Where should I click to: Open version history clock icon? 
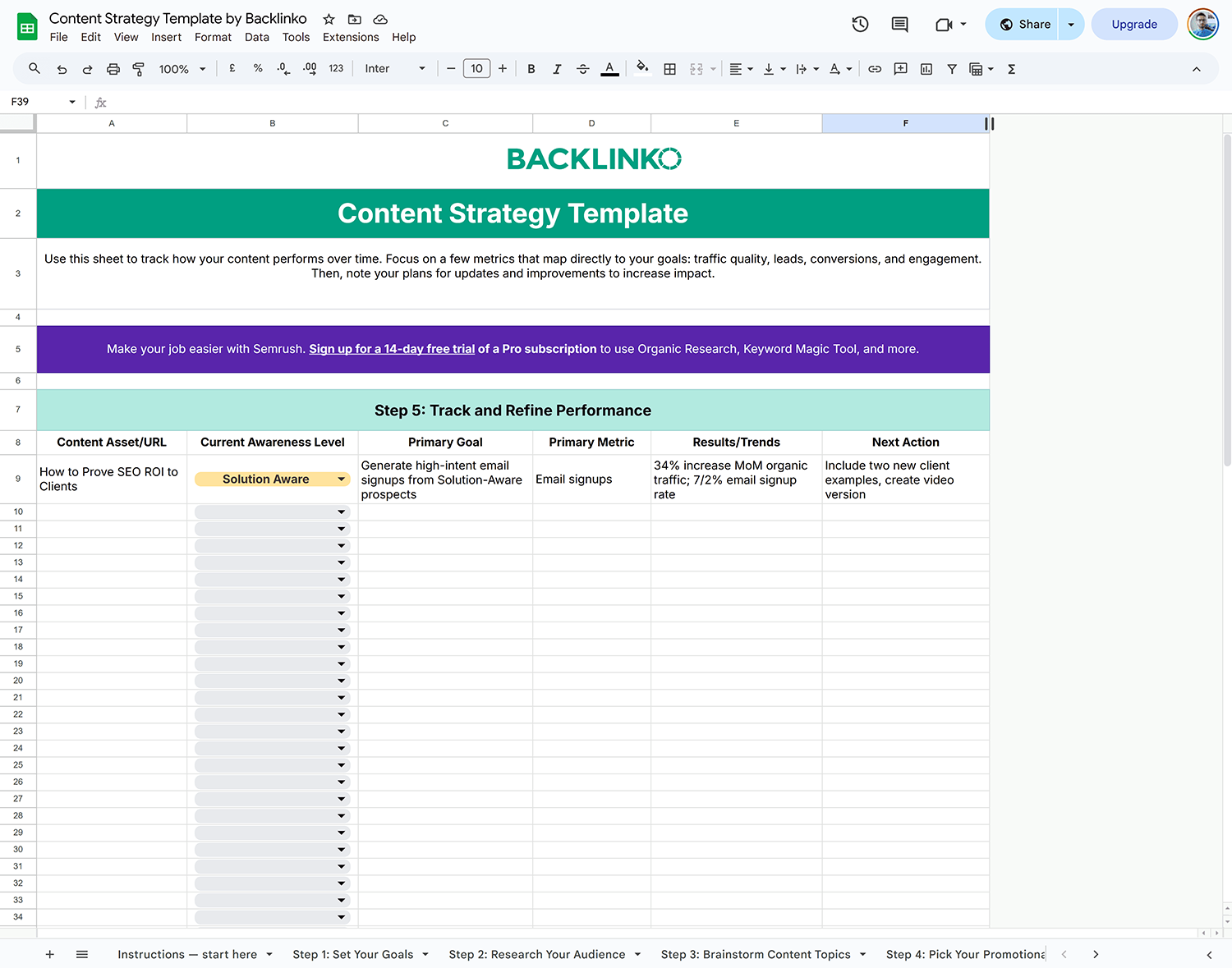pyautogui.click(x=860, y=25)
